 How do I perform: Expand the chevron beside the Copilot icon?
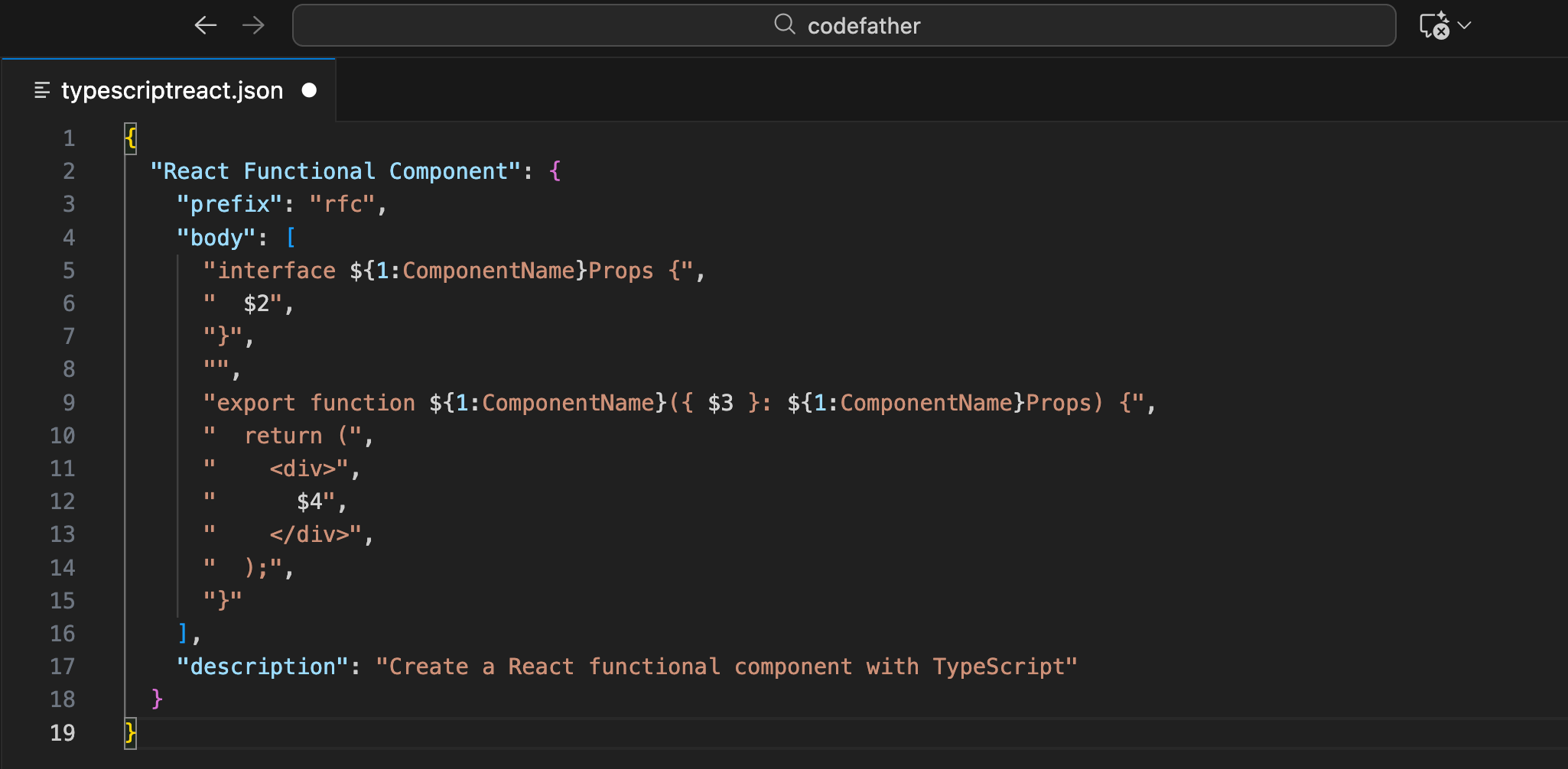click(x=1465, y=25)
